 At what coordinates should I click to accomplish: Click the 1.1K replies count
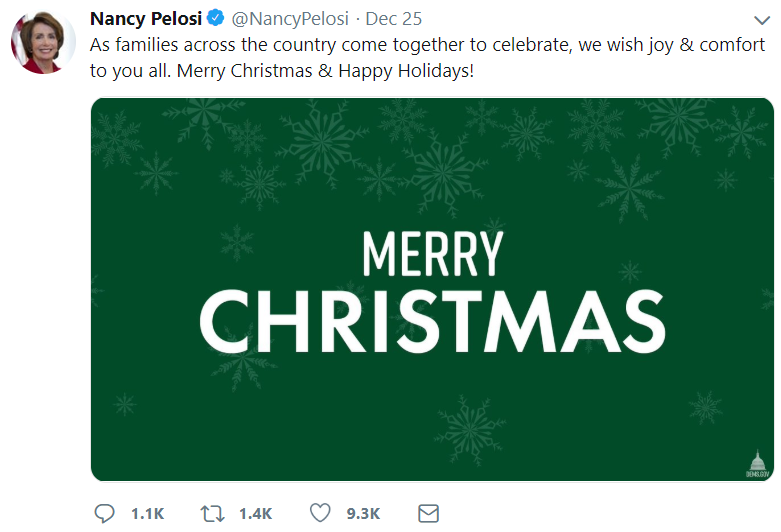pos(147,513)
